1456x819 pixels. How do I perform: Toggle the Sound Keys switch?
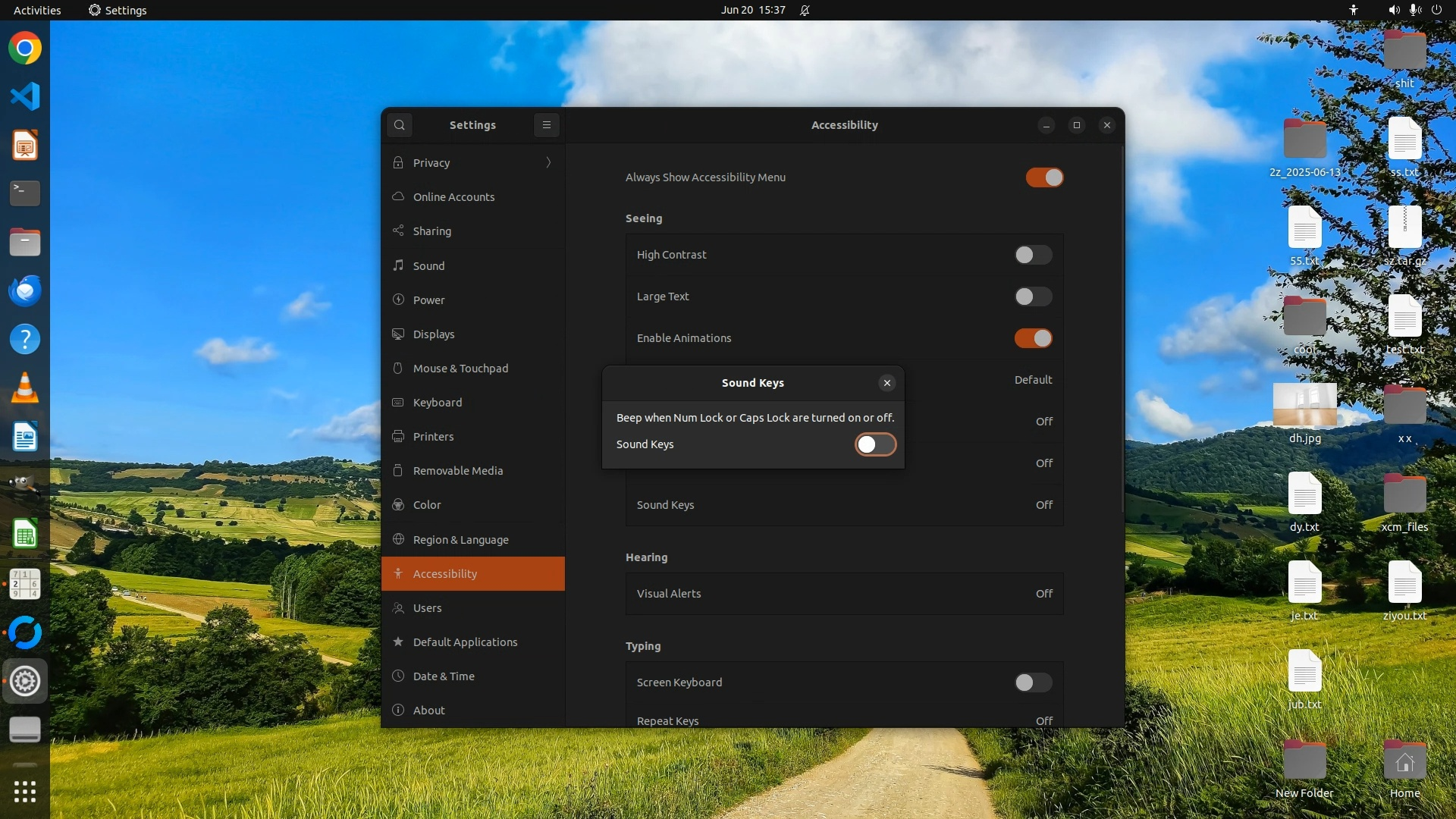click(x=875, y=444)
